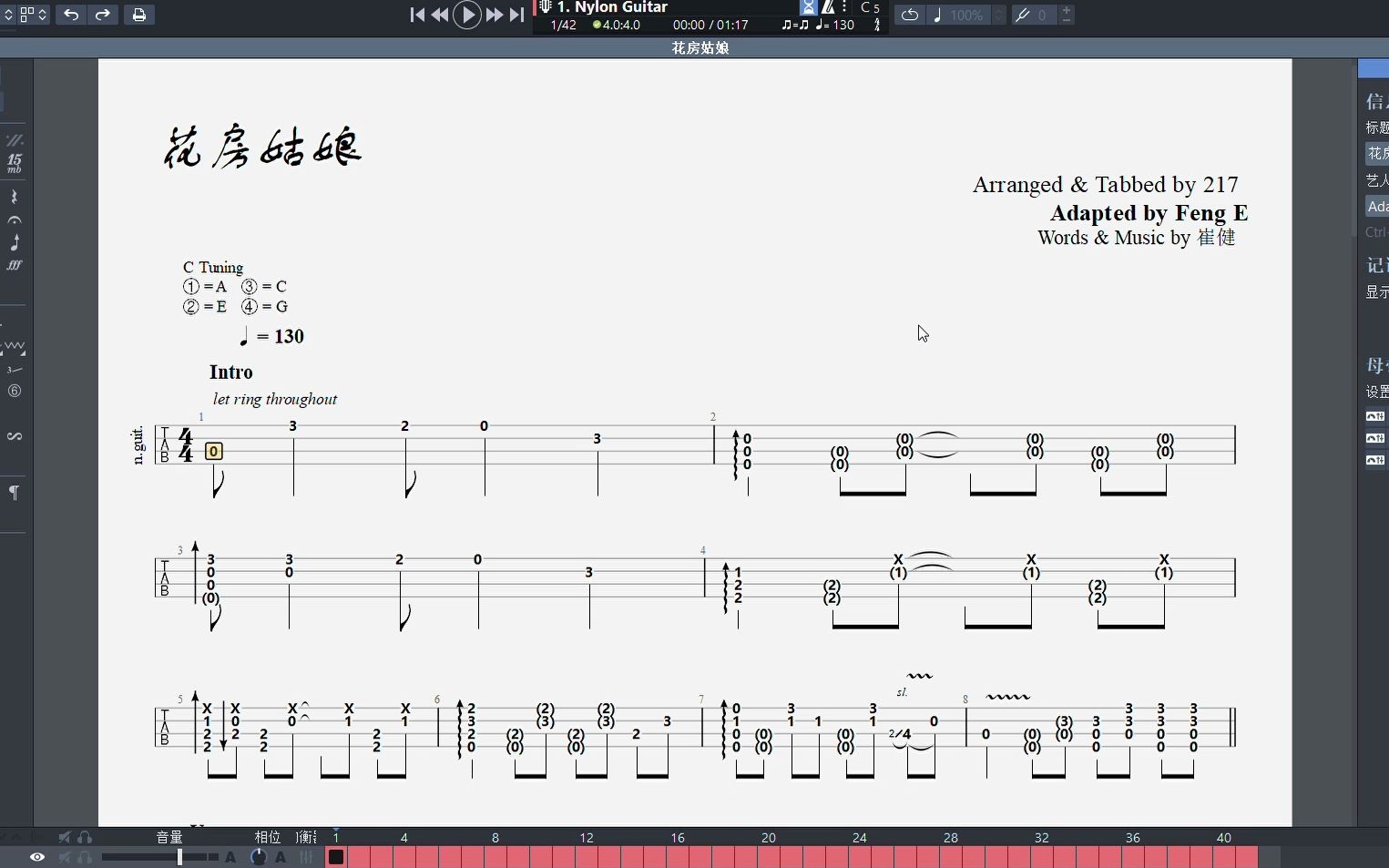This screenshot has width=1389, height=868.
Task: Add a fermata
Action: 14,220
